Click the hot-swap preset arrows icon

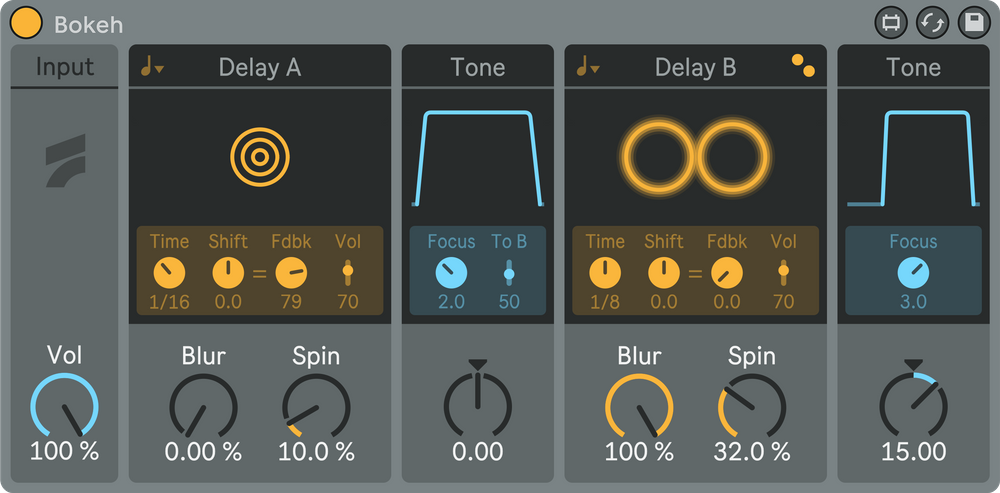click(932, 23)
